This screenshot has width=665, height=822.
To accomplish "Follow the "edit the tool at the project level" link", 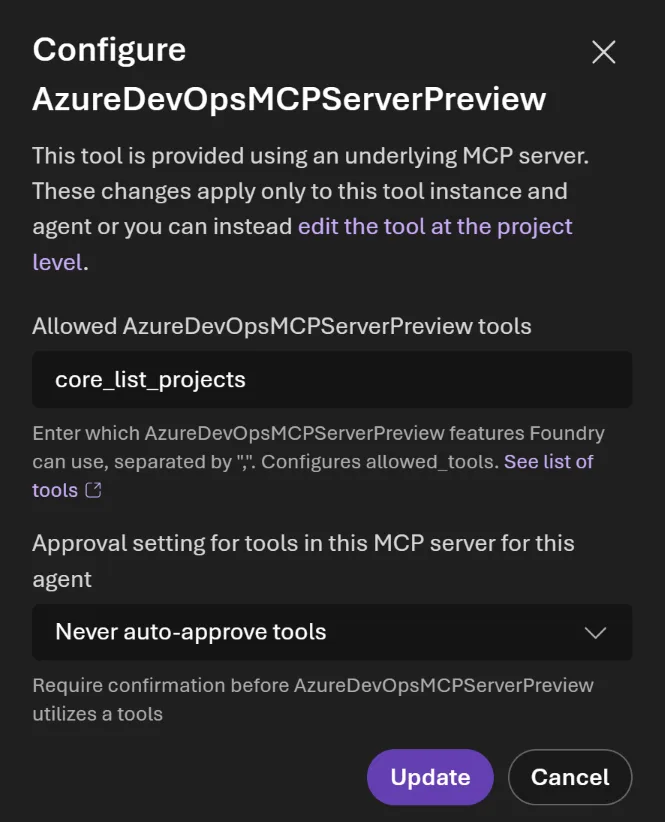I will (435, 226).
